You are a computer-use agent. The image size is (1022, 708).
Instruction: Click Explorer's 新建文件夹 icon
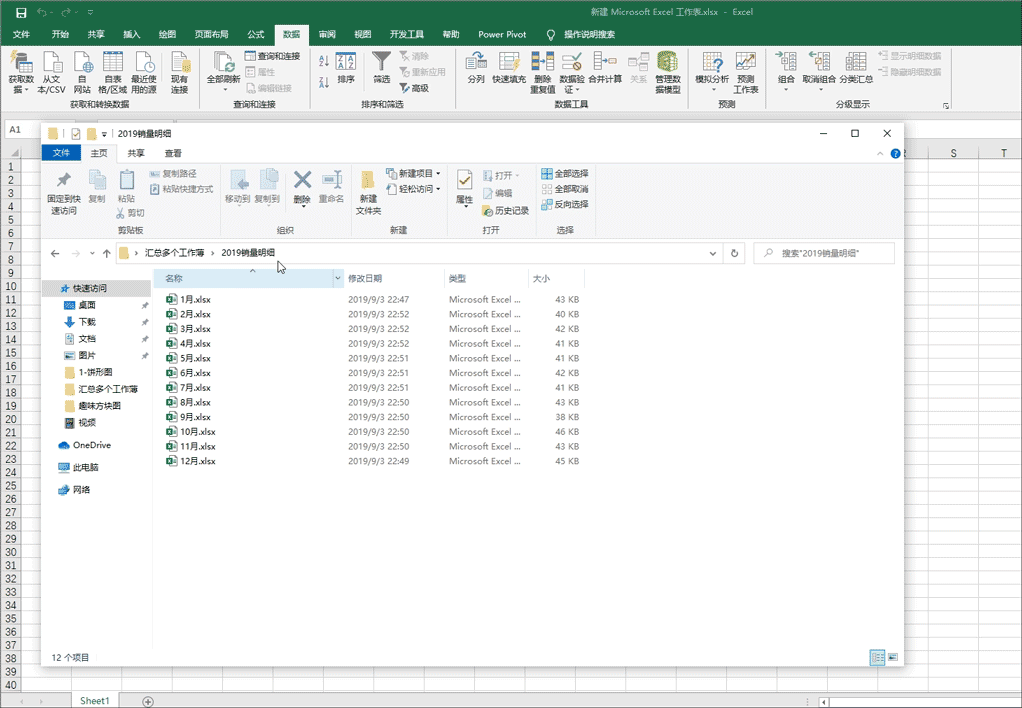click(x=368, y=181)
